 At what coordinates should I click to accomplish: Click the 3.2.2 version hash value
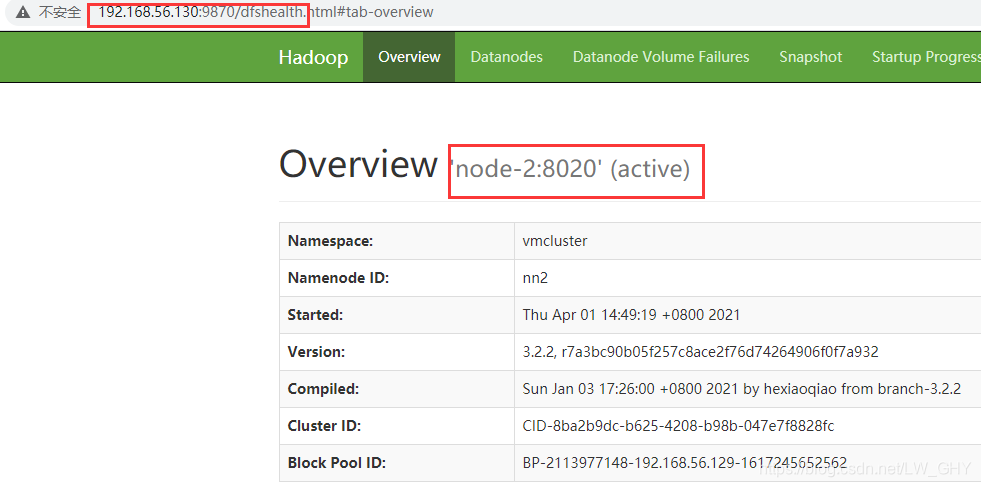click(700, 352)
